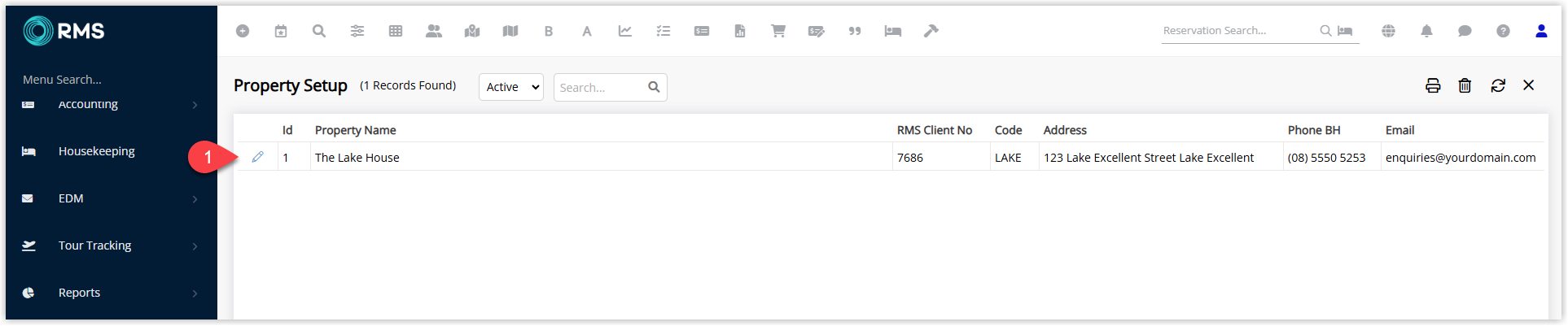Expand the Tour Tracking menu

pyautogui.click(x=111, y=246)
